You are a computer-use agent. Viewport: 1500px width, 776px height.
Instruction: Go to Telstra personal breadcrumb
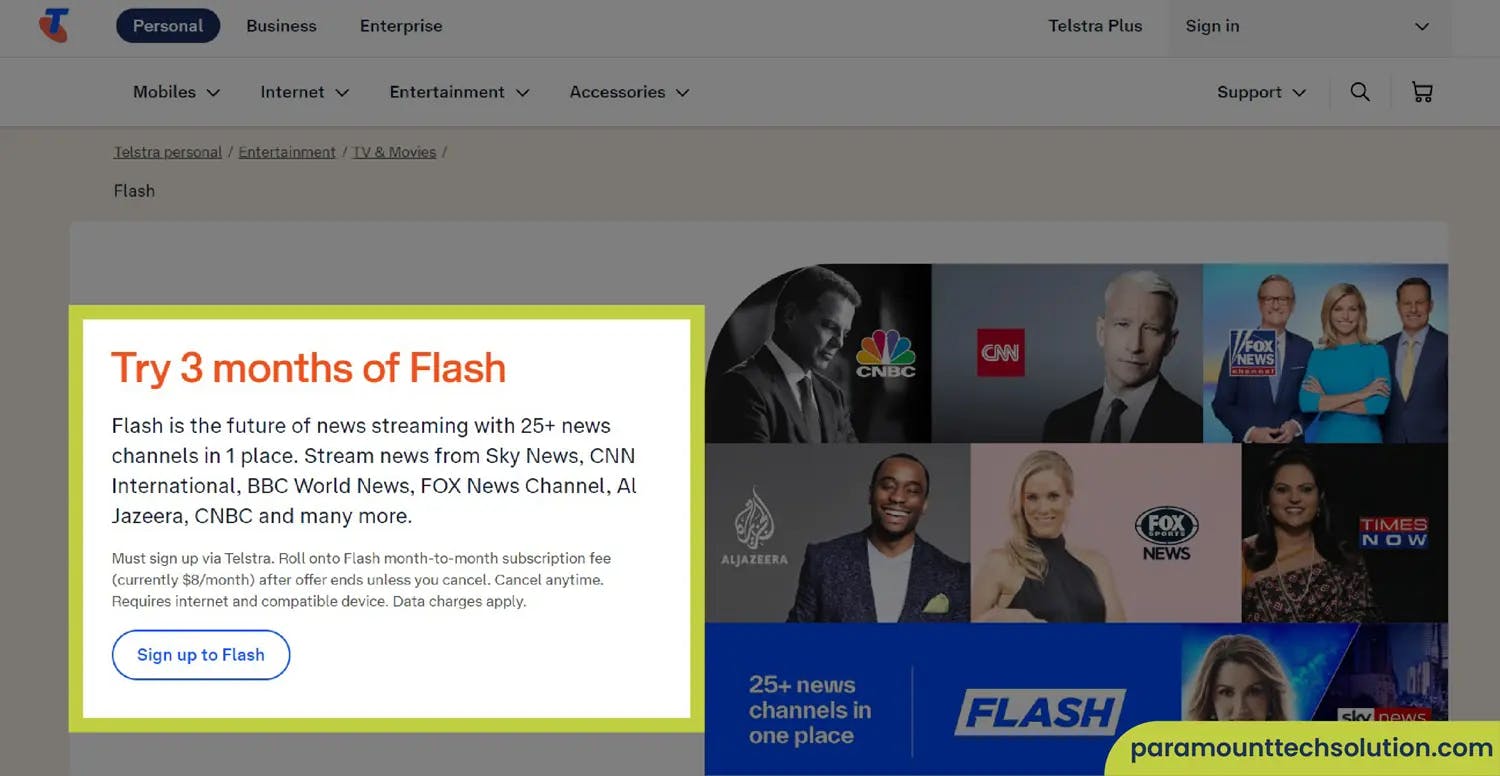click(x=168, y=152)
